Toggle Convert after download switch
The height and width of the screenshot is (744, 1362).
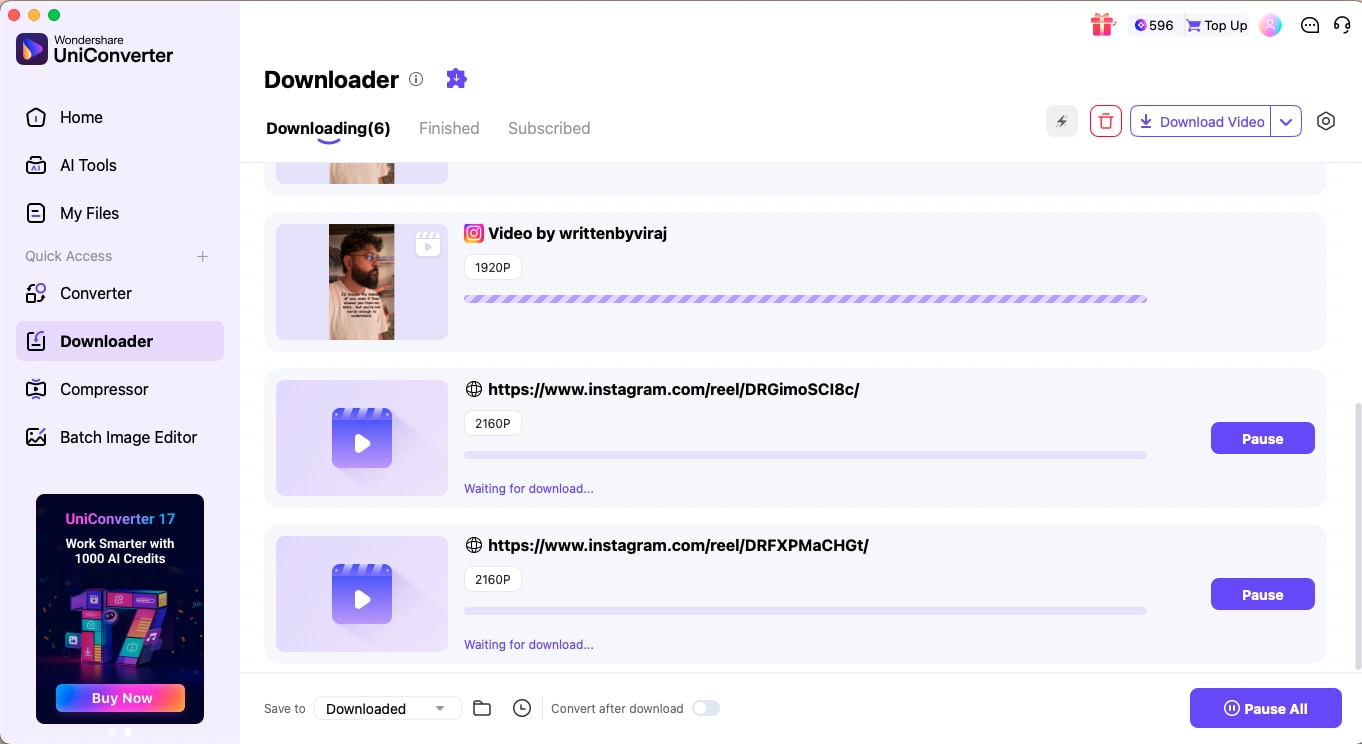click(706, 707)
